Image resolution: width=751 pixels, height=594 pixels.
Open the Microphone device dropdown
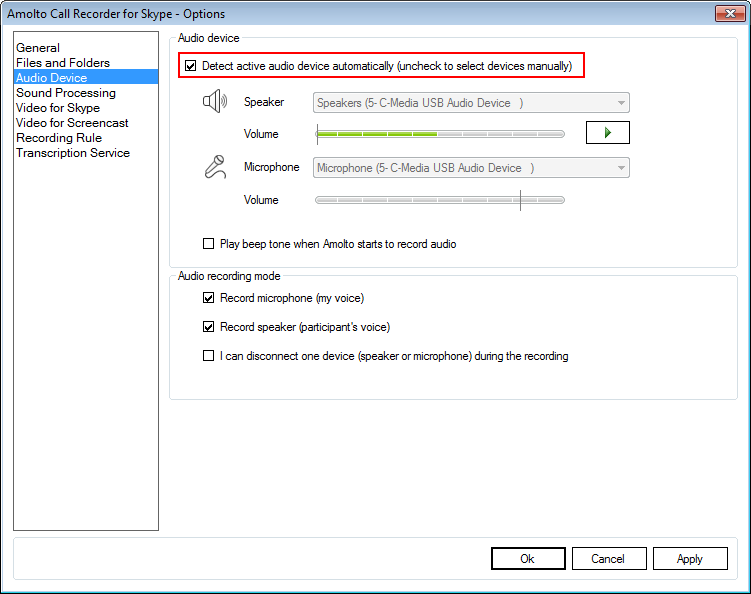coord(471,168)
